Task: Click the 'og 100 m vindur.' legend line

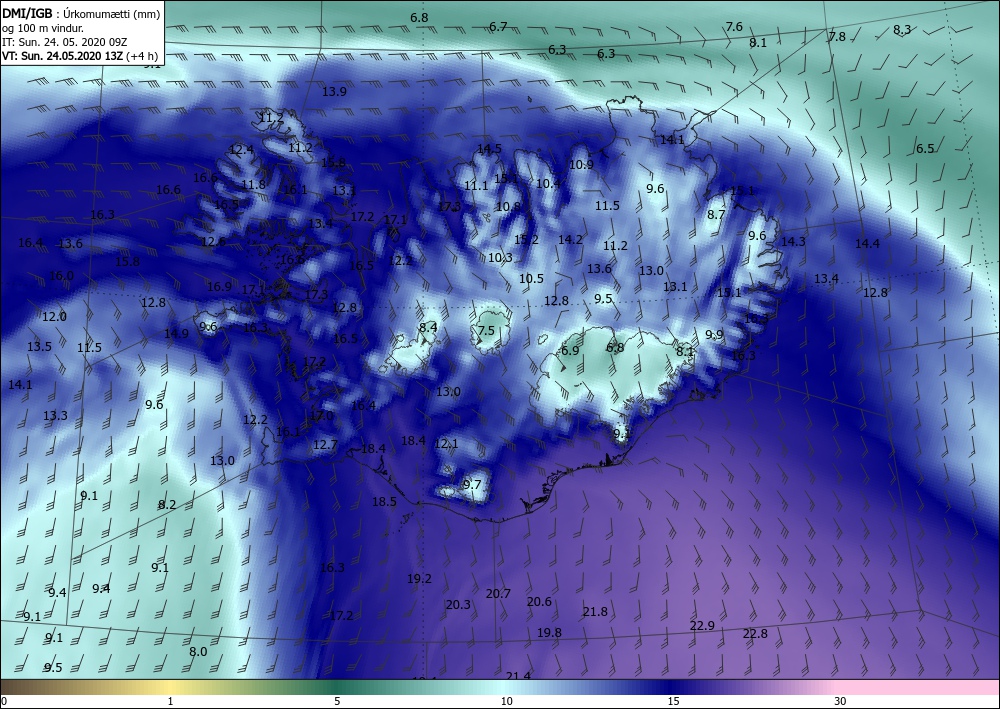Action: click(43, 28)
